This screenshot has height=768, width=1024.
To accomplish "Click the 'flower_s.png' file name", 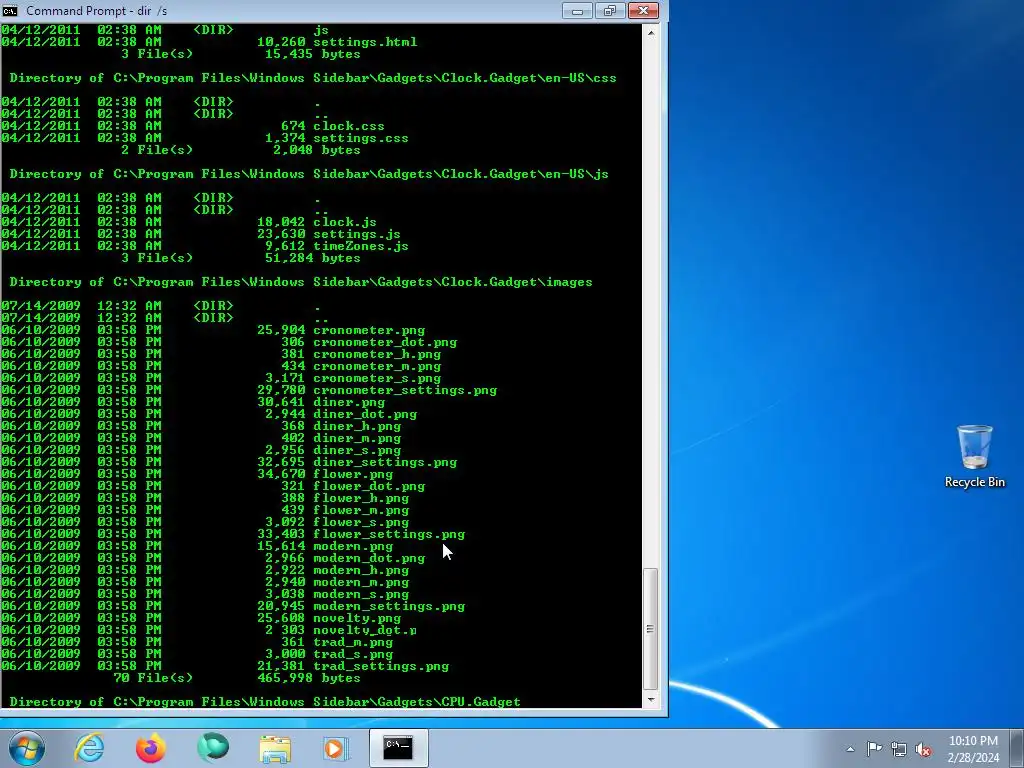I will coord(360,522).
